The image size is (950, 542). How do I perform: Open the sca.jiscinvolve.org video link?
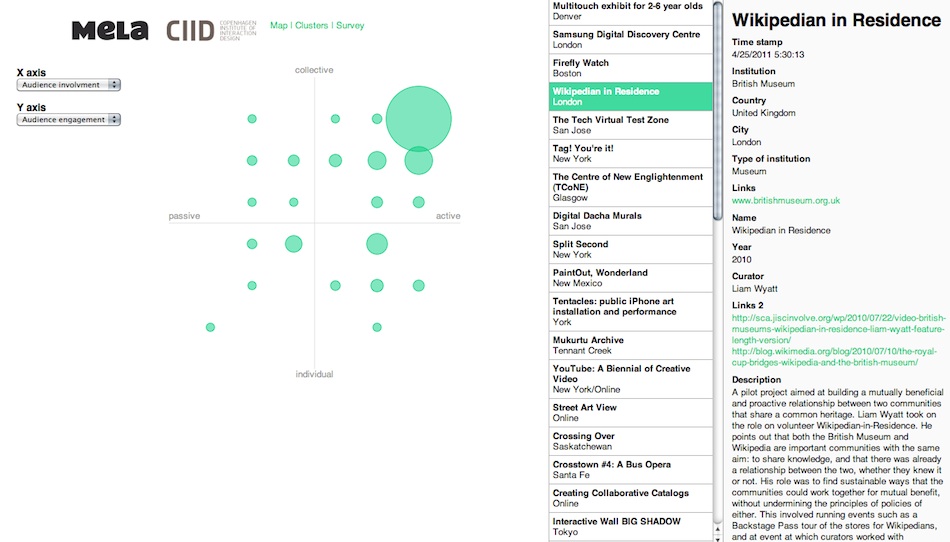(x=839, y=329)
